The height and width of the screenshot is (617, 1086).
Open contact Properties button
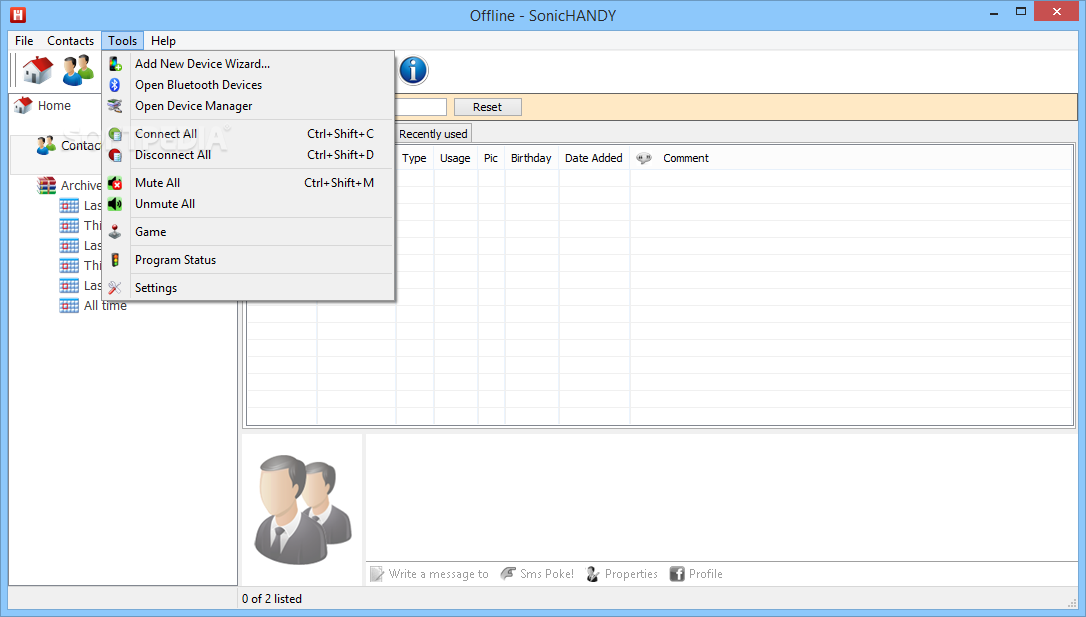tap(622, 573)
